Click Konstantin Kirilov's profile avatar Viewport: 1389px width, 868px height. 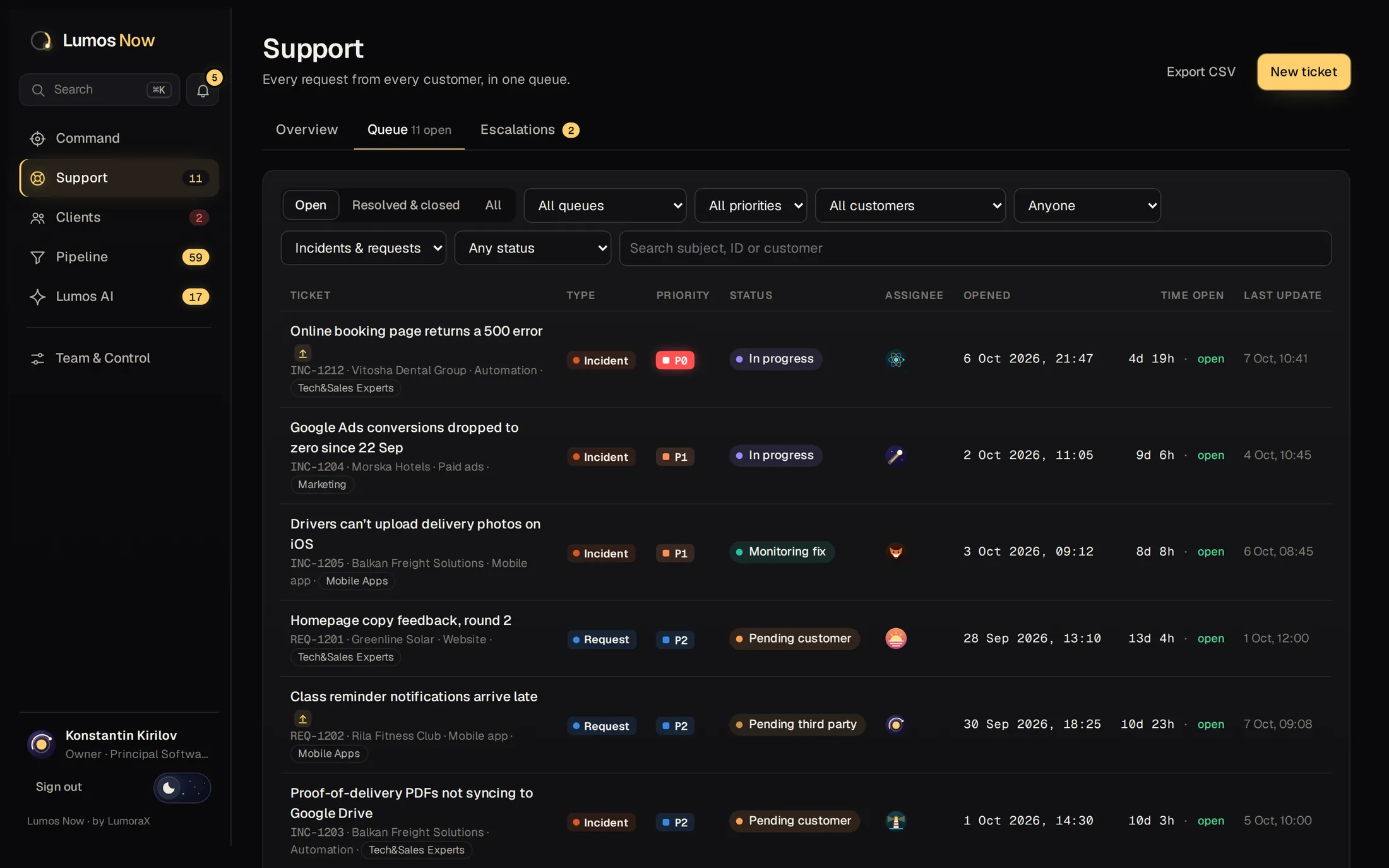(x=41, y=744)
